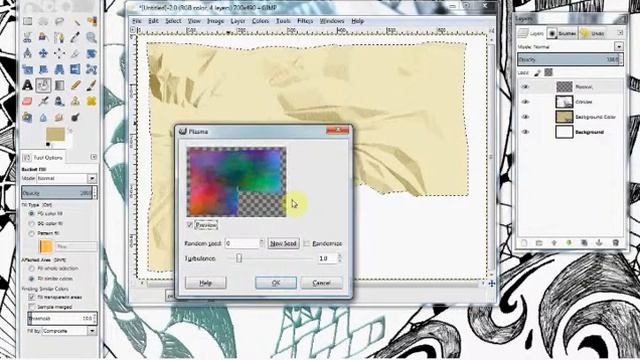The image size is (640, 360).
Task: Select the Select by Color tool
Action: pyautogui.click(x=91, y=21)
